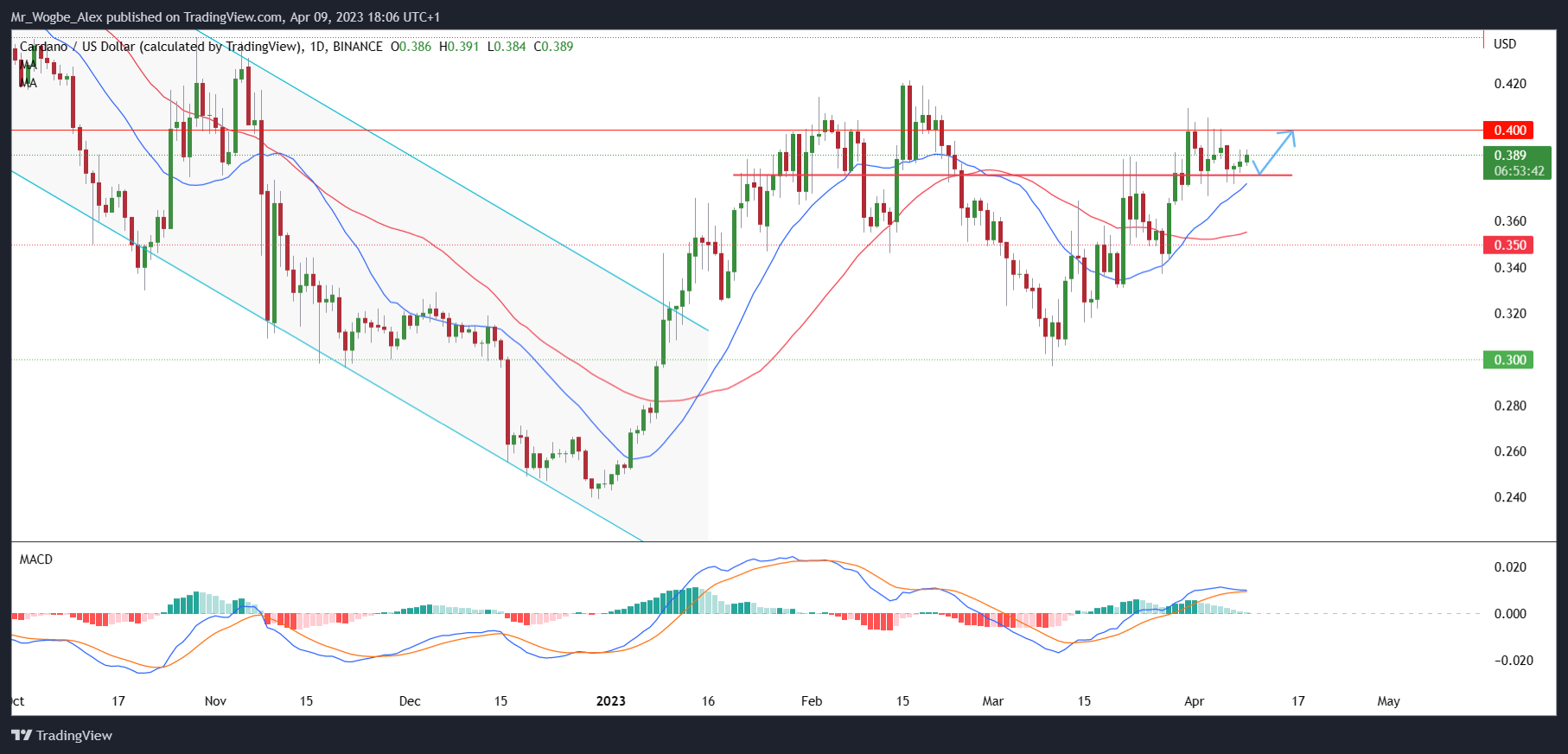
Task: Click the Feb label on the time axis
Action: click(x=812, y=700)
